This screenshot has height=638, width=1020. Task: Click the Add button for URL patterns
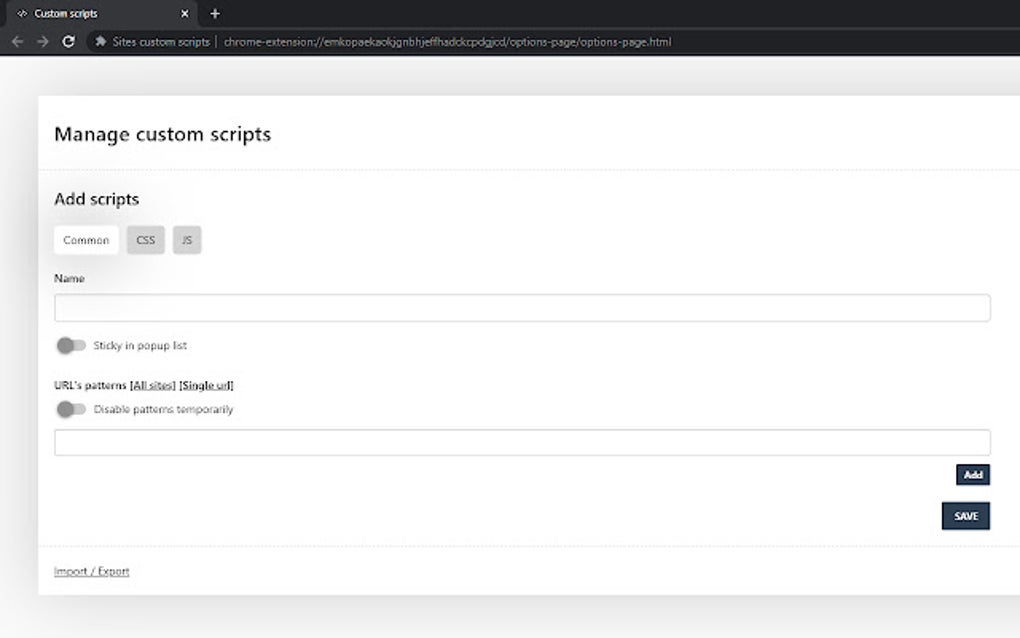coord(972,474)
